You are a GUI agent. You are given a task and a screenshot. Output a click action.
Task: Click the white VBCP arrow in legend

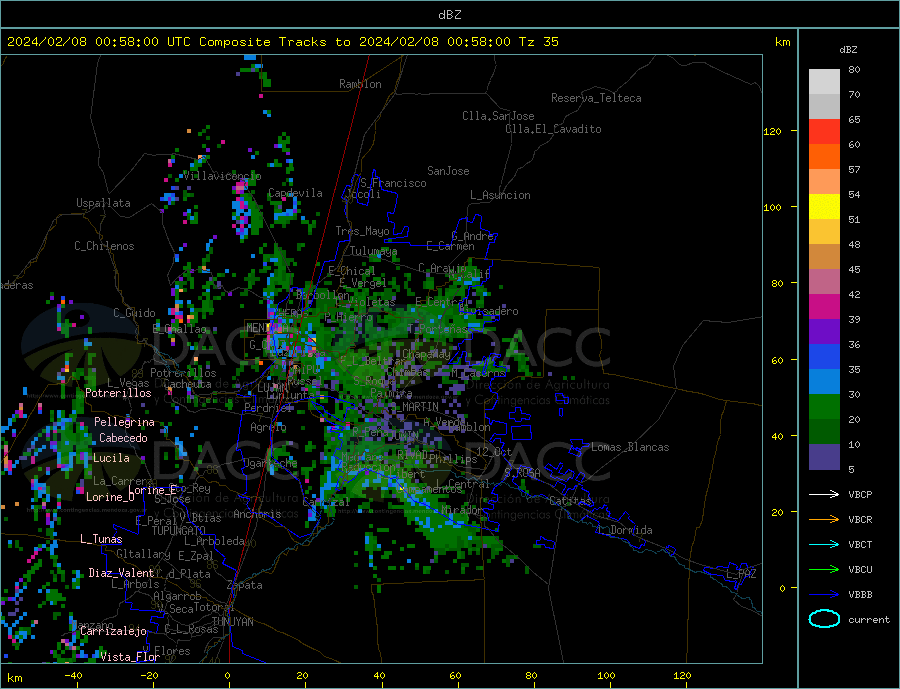[x=824, y=494]
